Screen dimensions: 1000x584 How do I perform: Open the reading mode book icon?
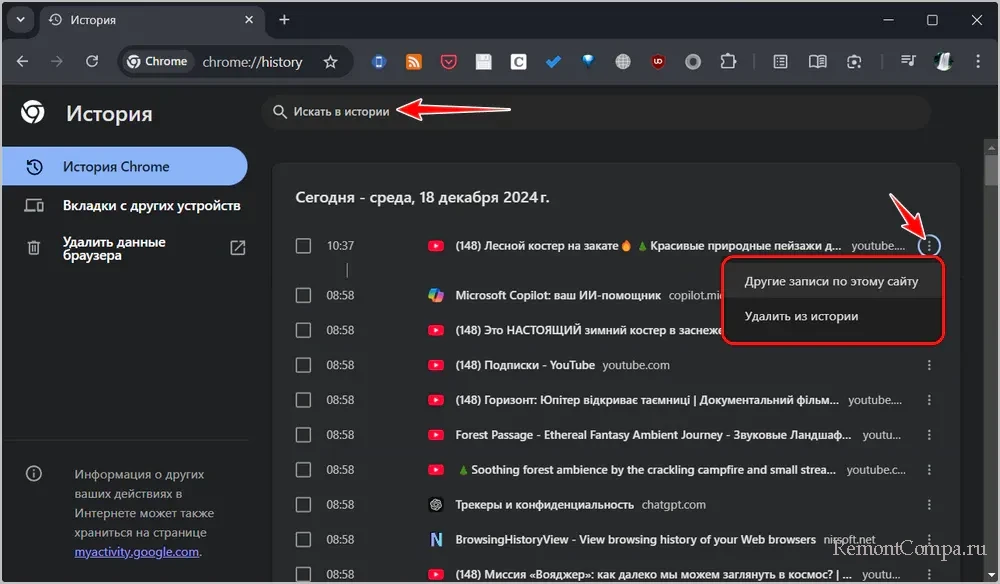(x=817, y=62)
